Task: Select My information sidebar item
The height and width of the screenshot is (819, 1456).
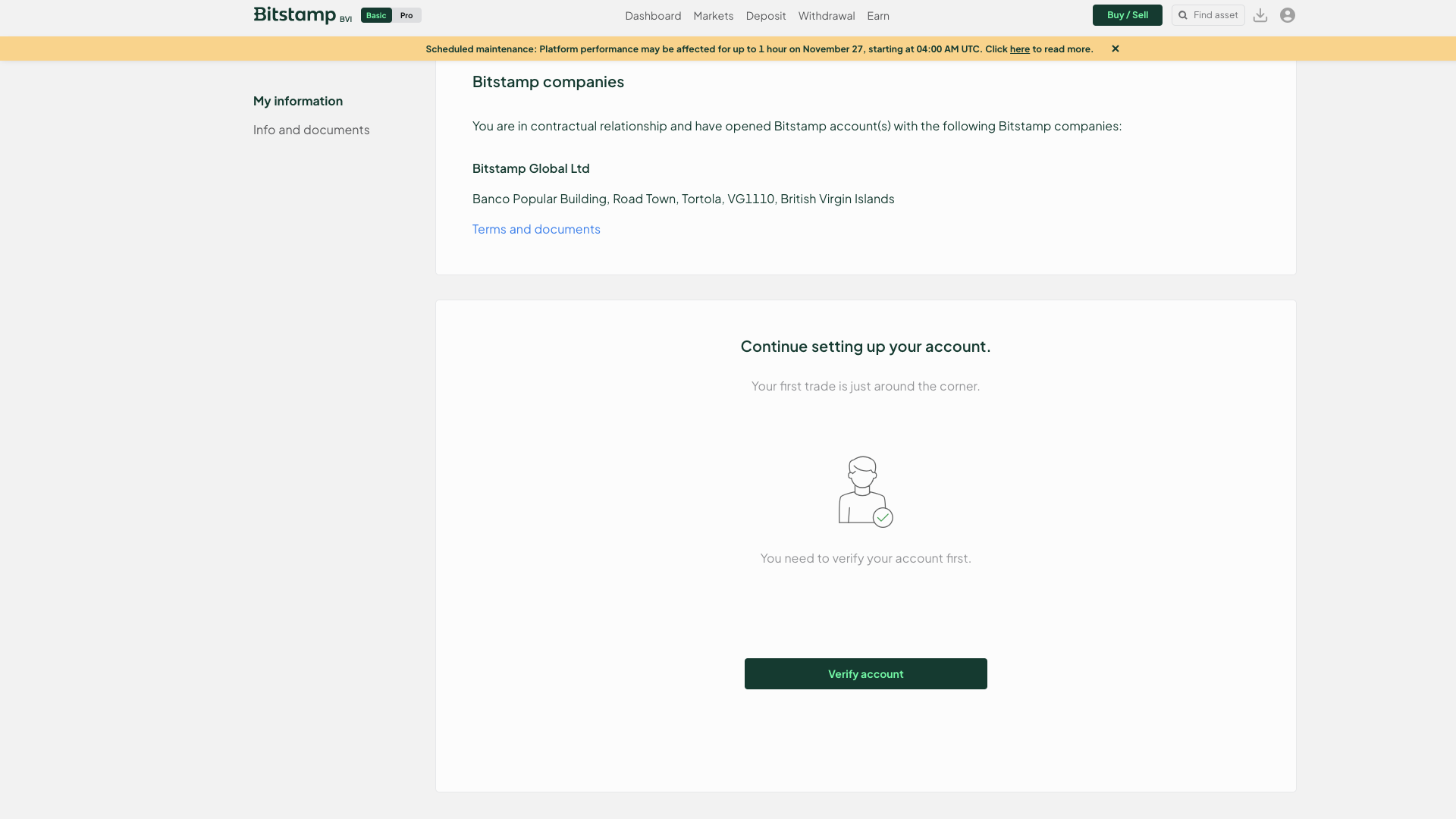Action: (x=298, y=101)
